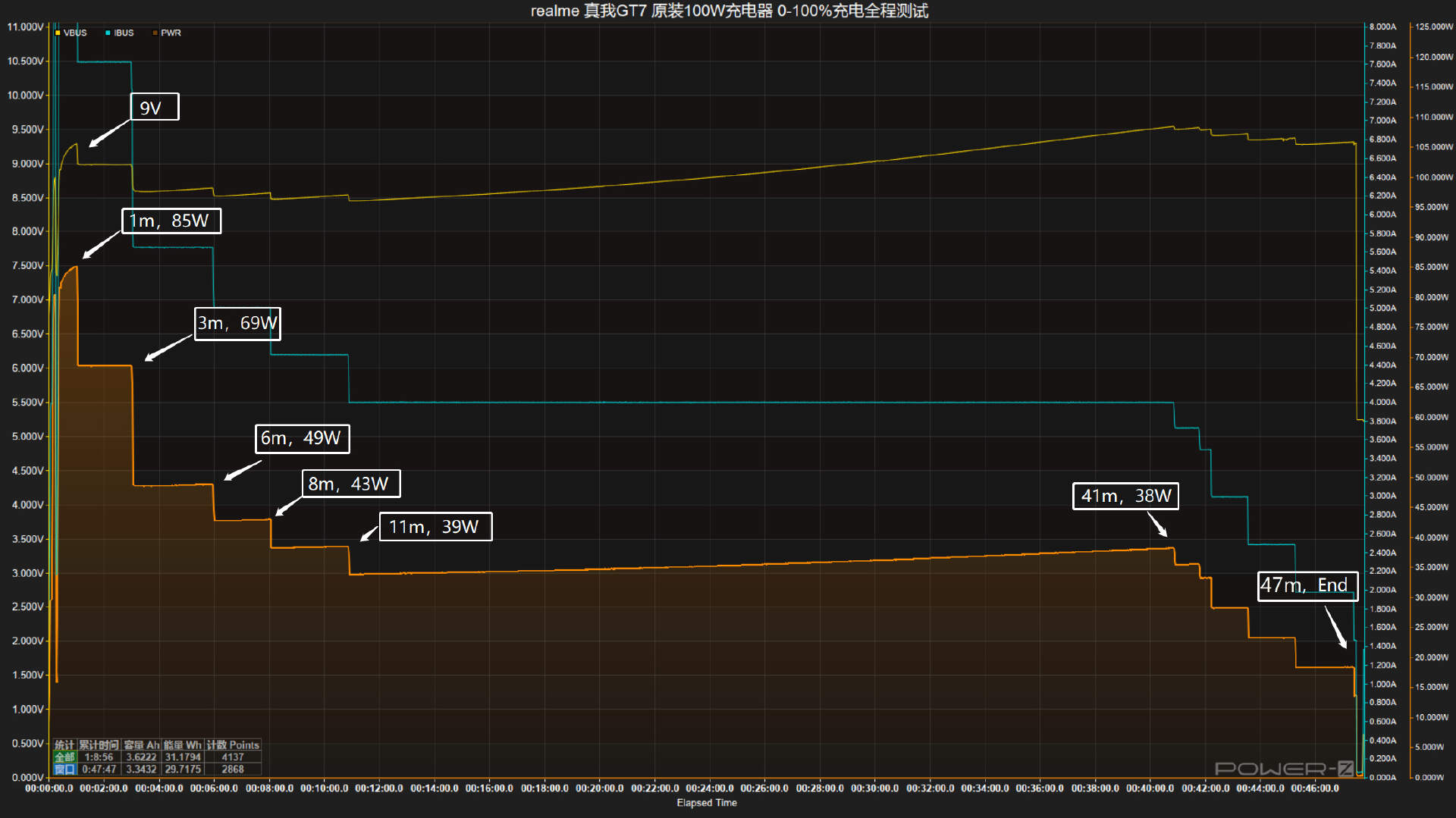Screen dimensions: 1456x818
Task: Toggle the IBUS series in the legend
Action: 120,33
